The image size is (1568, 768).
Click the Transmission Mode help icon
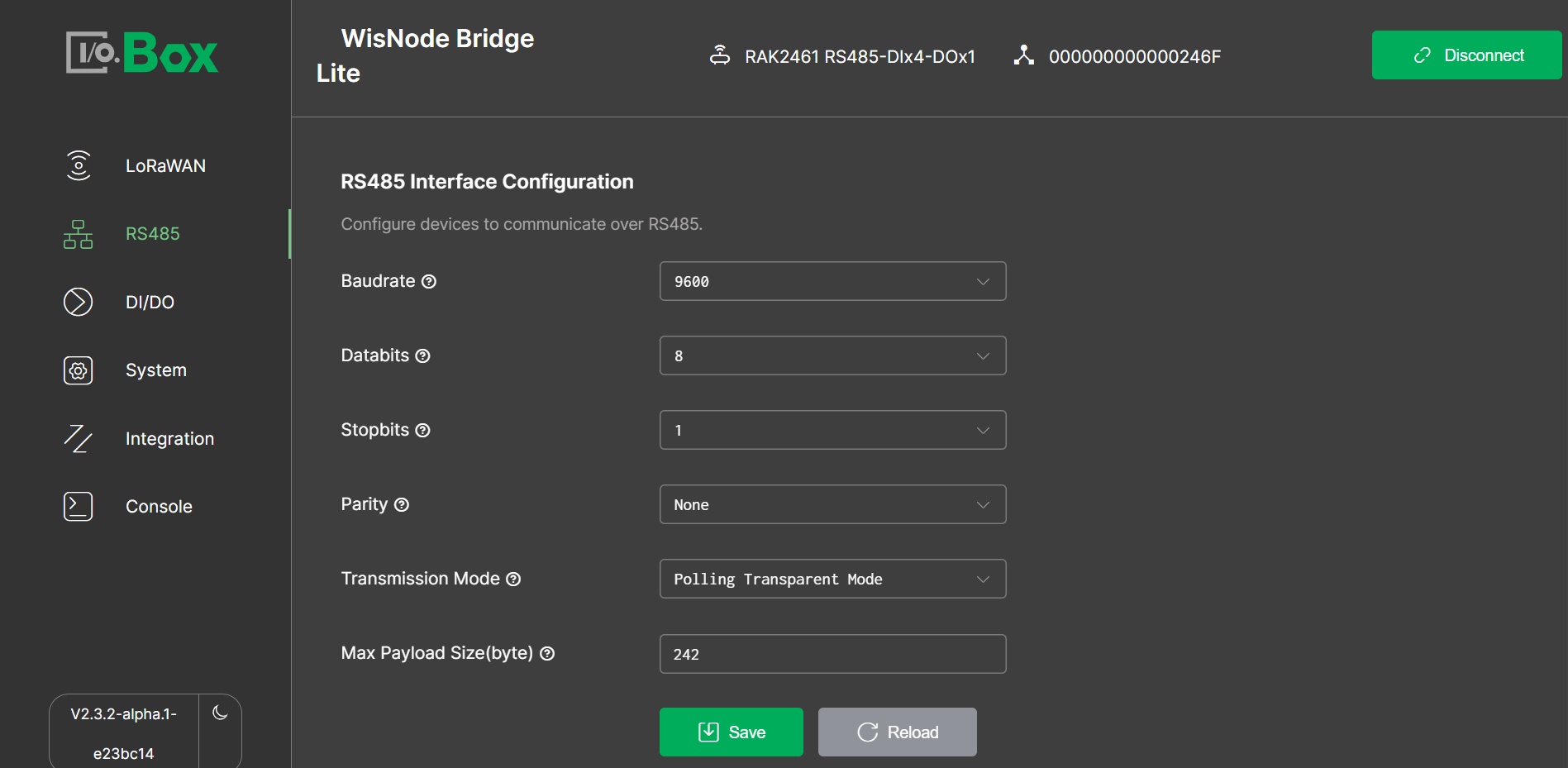[513, 580]
